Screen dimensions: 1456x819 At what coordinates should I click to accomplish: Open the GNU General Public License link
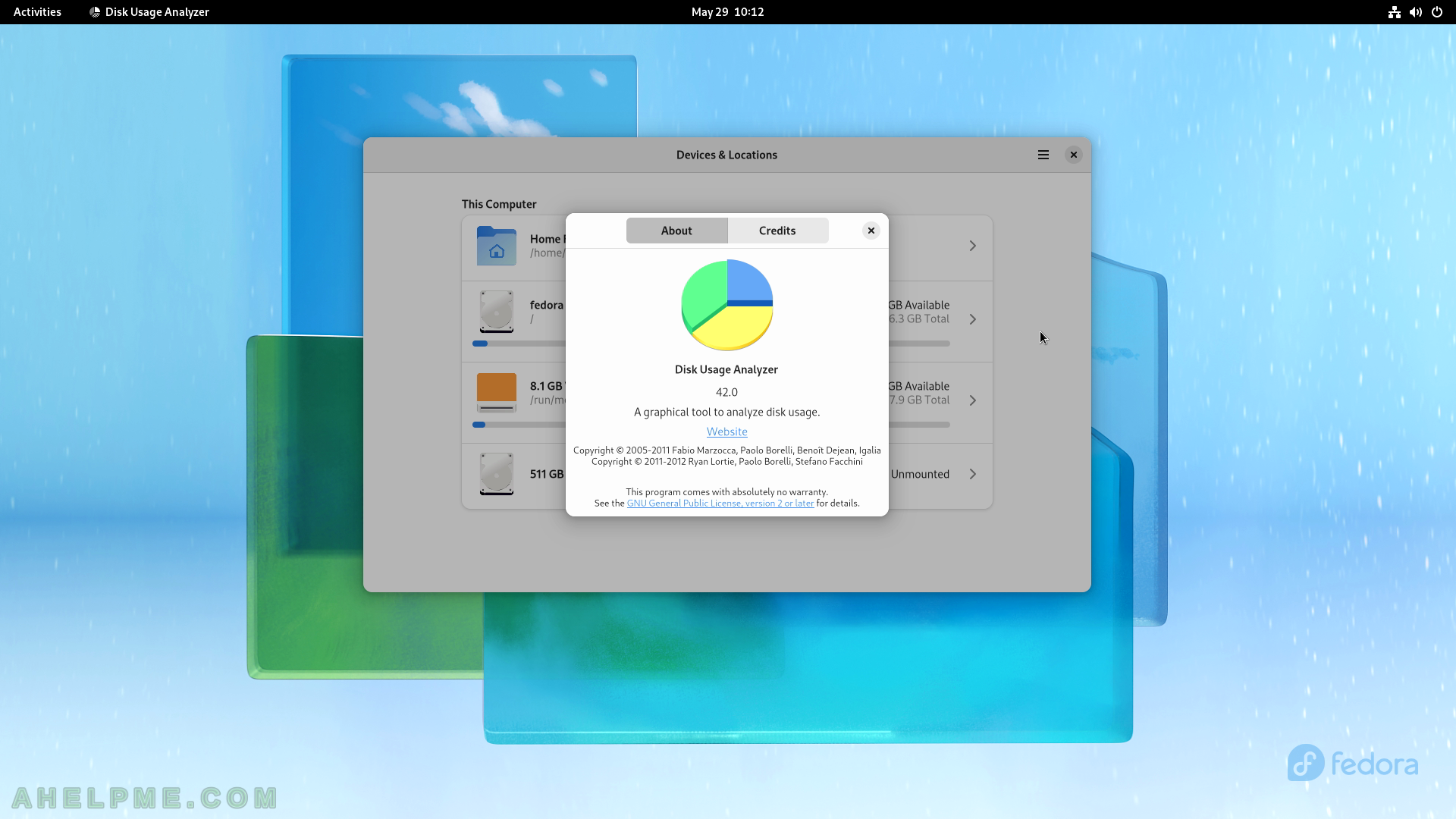[x=720, y=503]
